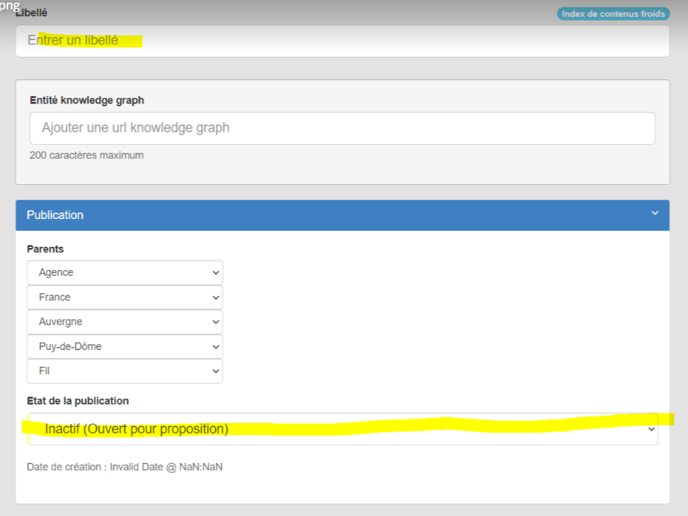688x516 pixels.
Task: Open the Agence parent dropdown
Action: coord(125,272)
